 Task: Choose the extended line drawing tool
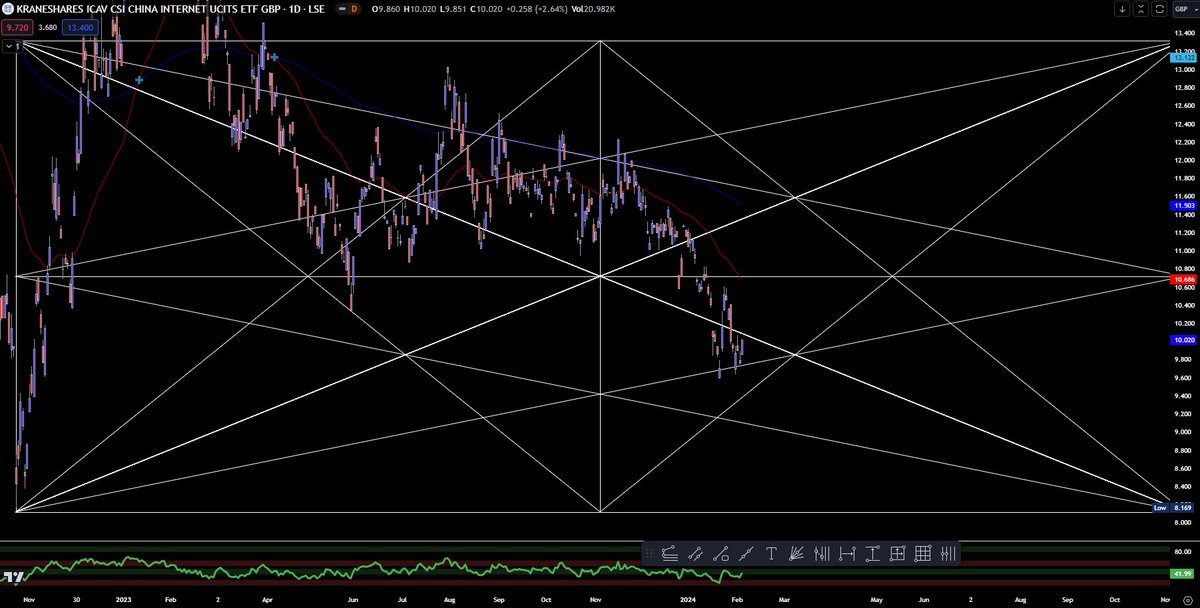tap(745, 553)
